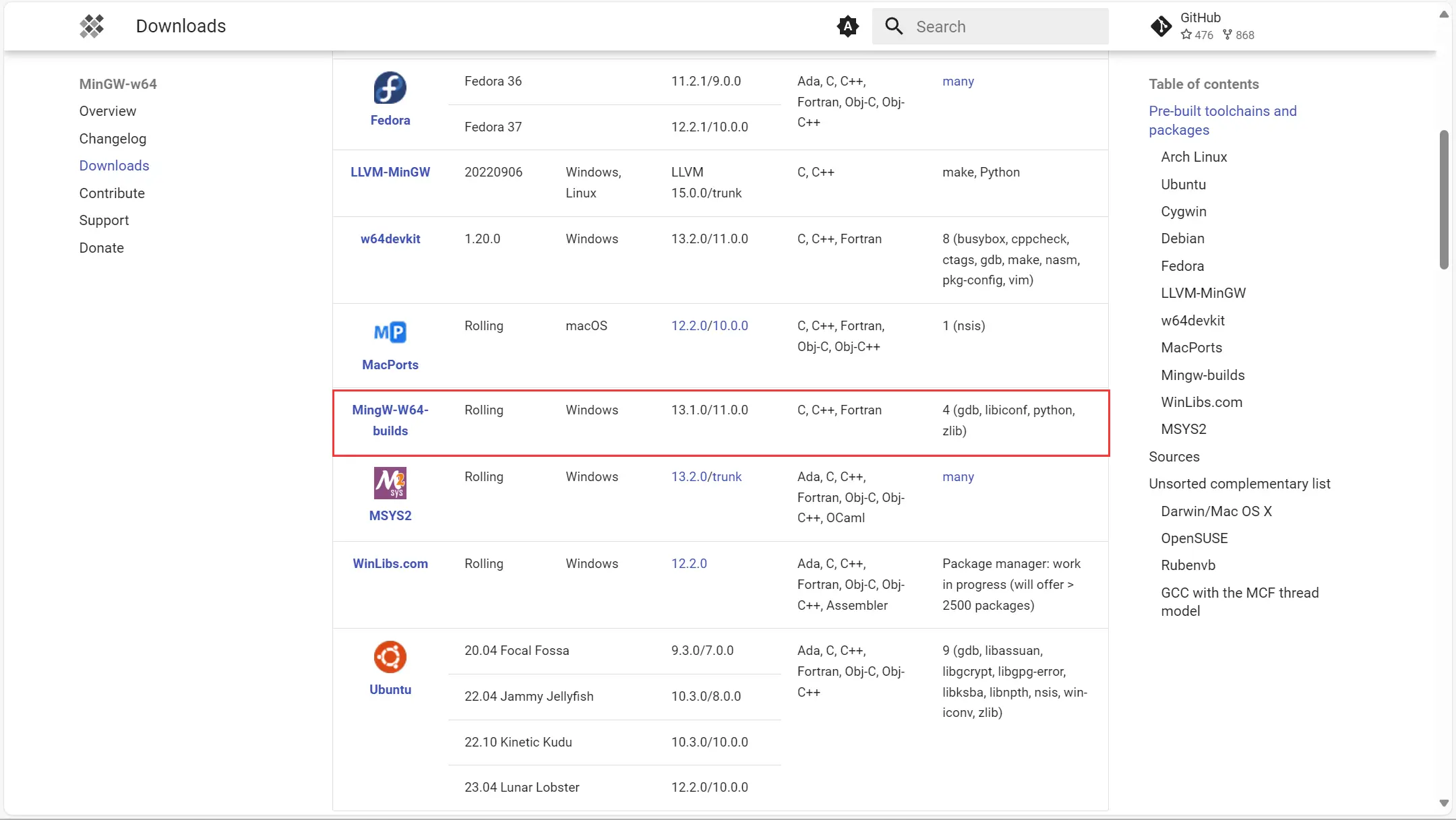Image resolution: width=1456 pixels, height=820 pixels.
Task: Jump to Pre-built toolchains and packages section
Action: click(x=1222, y=121)
